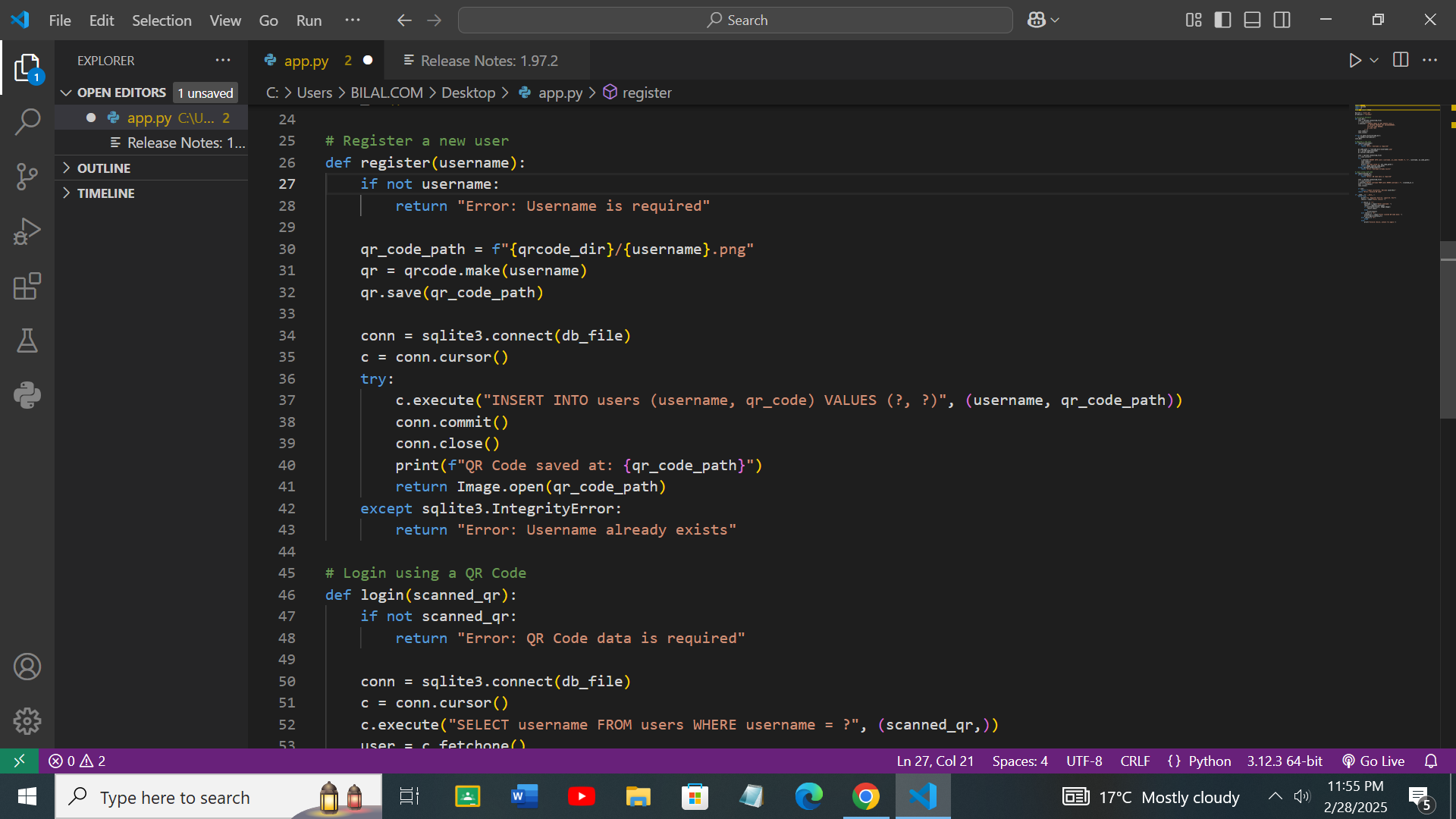Screen dimensions: 1456x819
Task: Expand the TIMELINE section
Action: (105, 193)
